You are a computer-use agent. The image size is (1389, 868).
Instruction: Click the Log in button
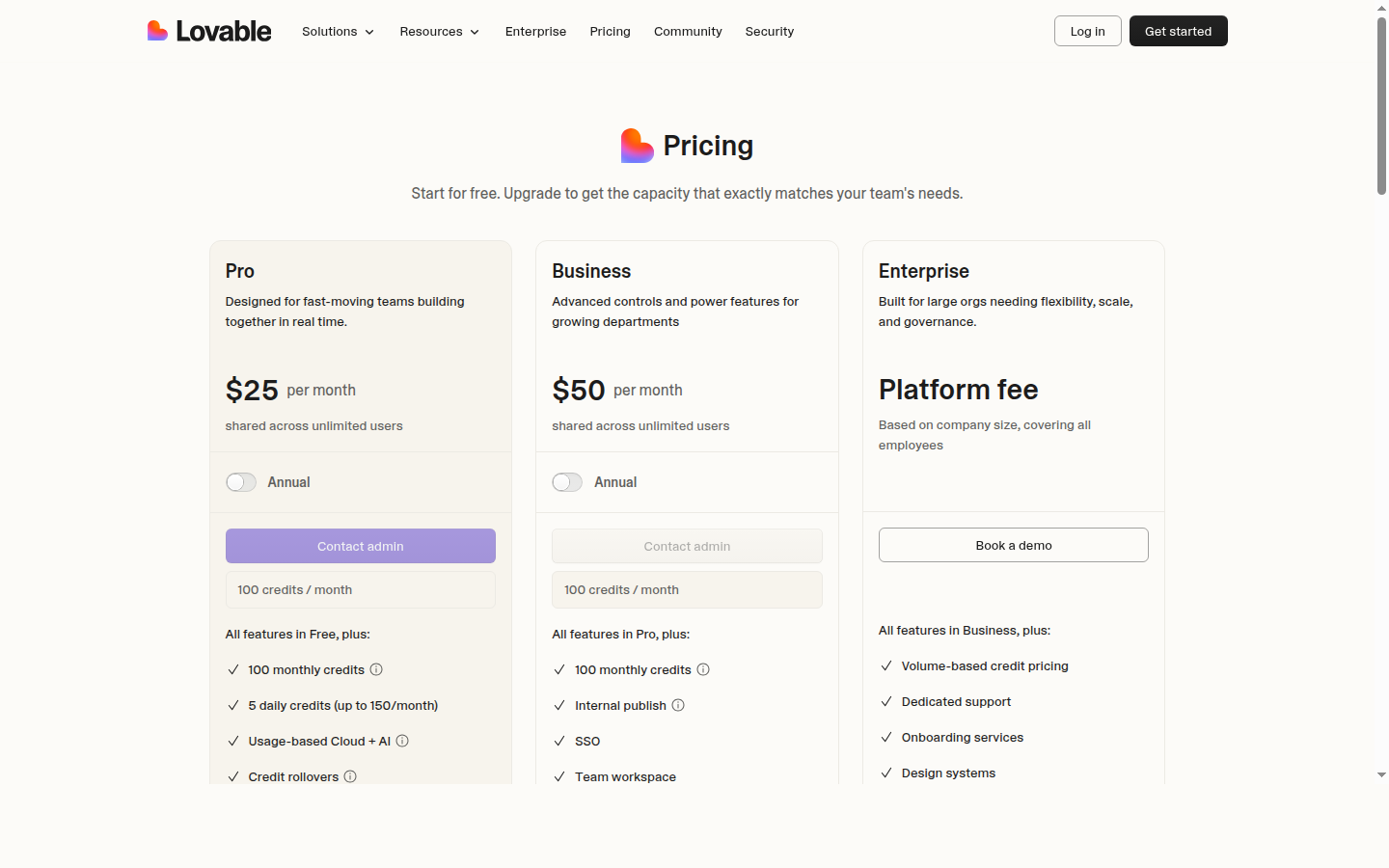(x=1087, y=30)
